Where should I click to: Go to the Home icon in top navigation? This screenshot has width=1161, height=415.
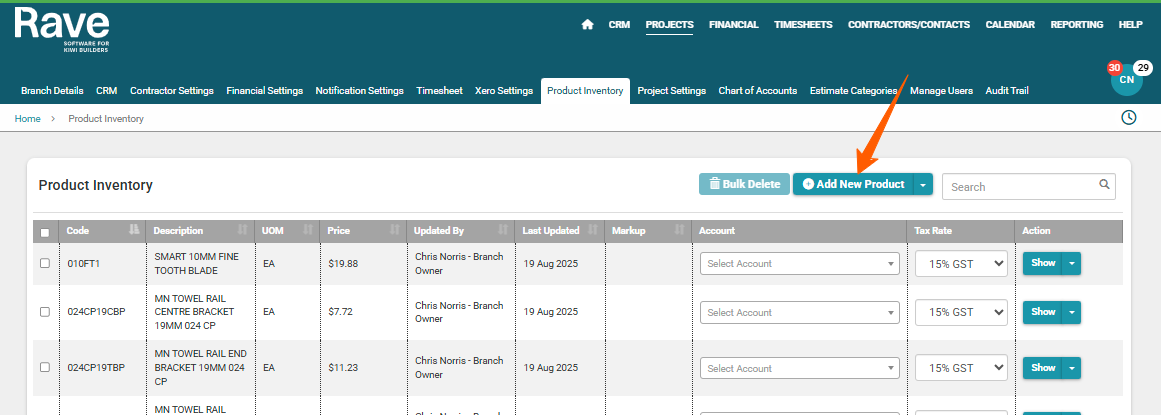coord(587,24)
